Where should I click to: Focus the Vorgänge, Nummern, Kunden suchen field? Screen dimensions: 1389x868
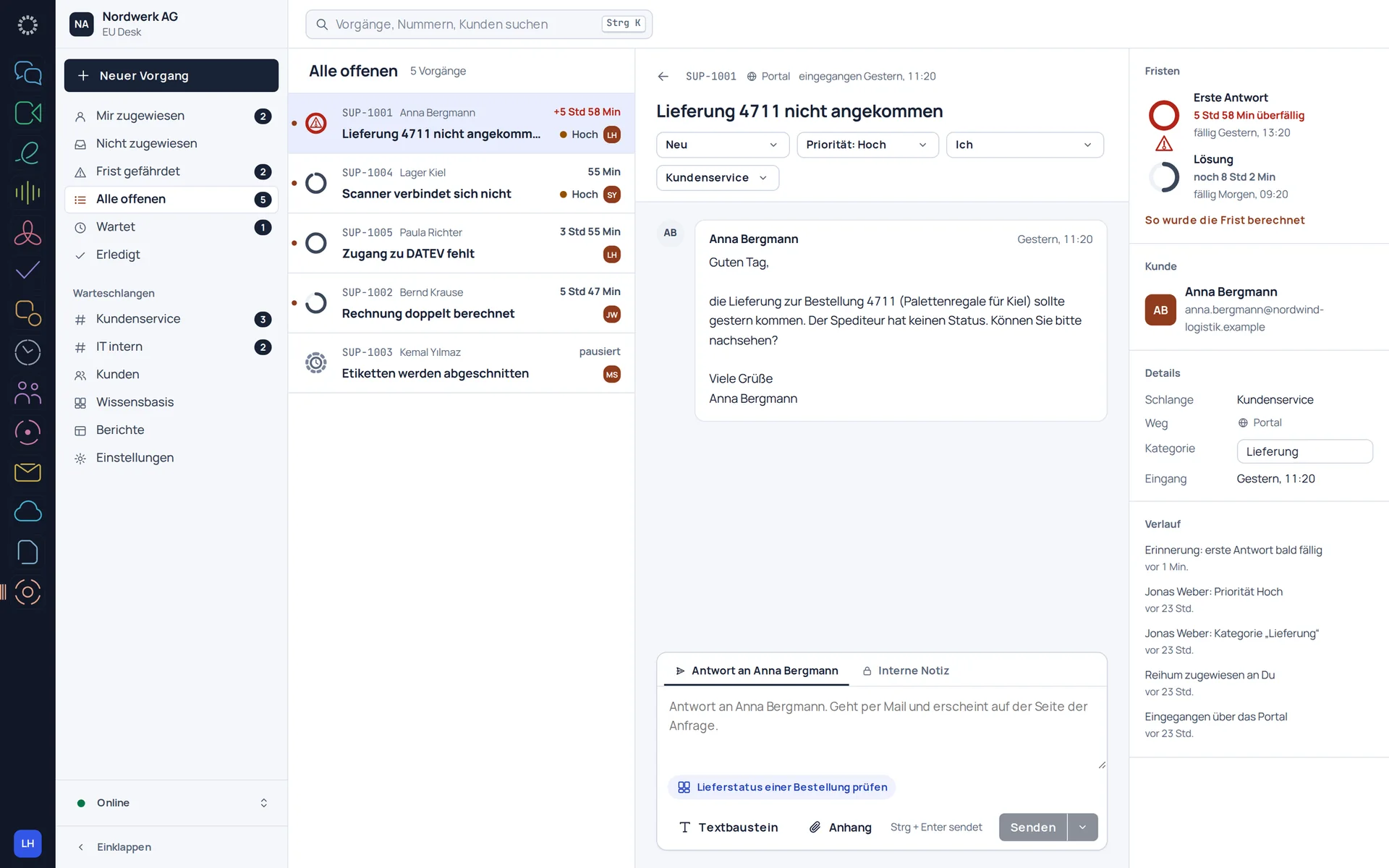pyautogui.click(x=479, y=24)
